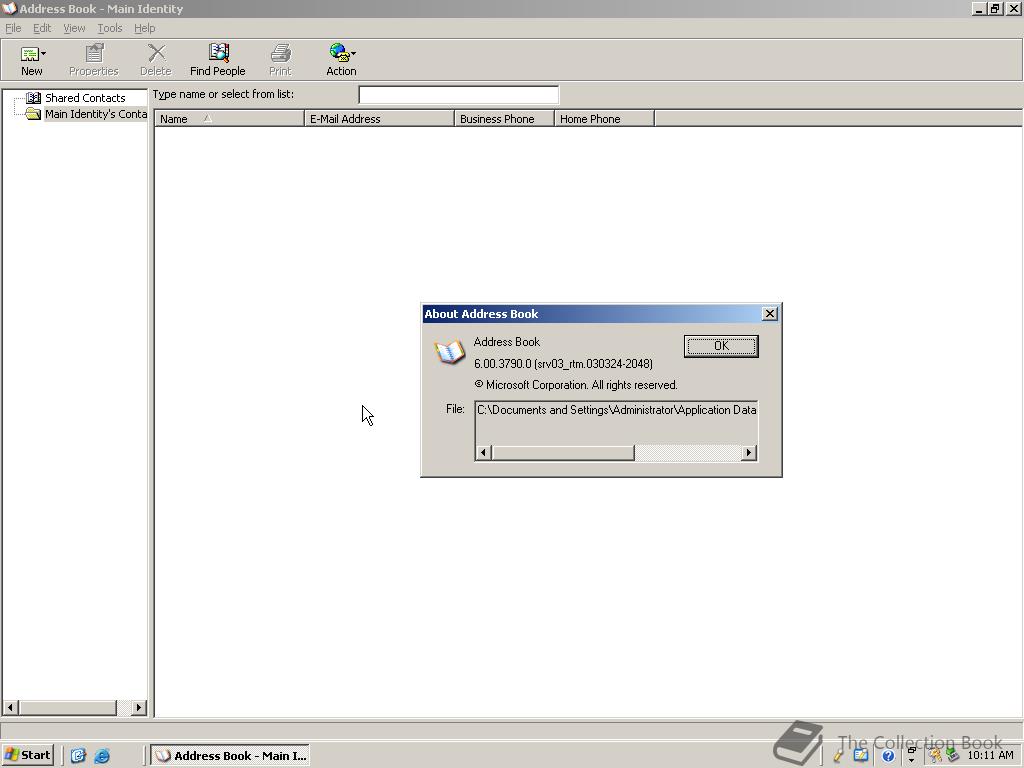Viewport: 1024px width, 768px height.
Task: Sort by the Business Phone column header
Action: (504, 119)
